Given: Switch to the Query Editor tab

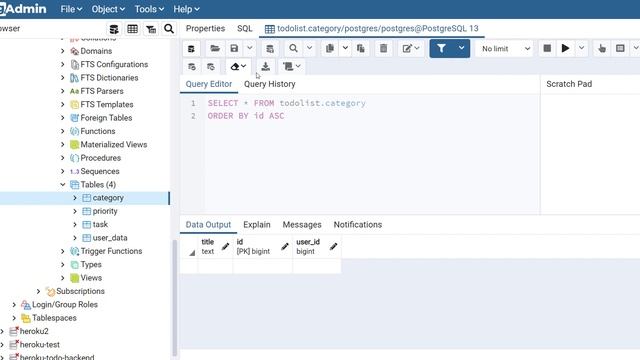Looking at the screenshot, I should [x=209, y=84].
